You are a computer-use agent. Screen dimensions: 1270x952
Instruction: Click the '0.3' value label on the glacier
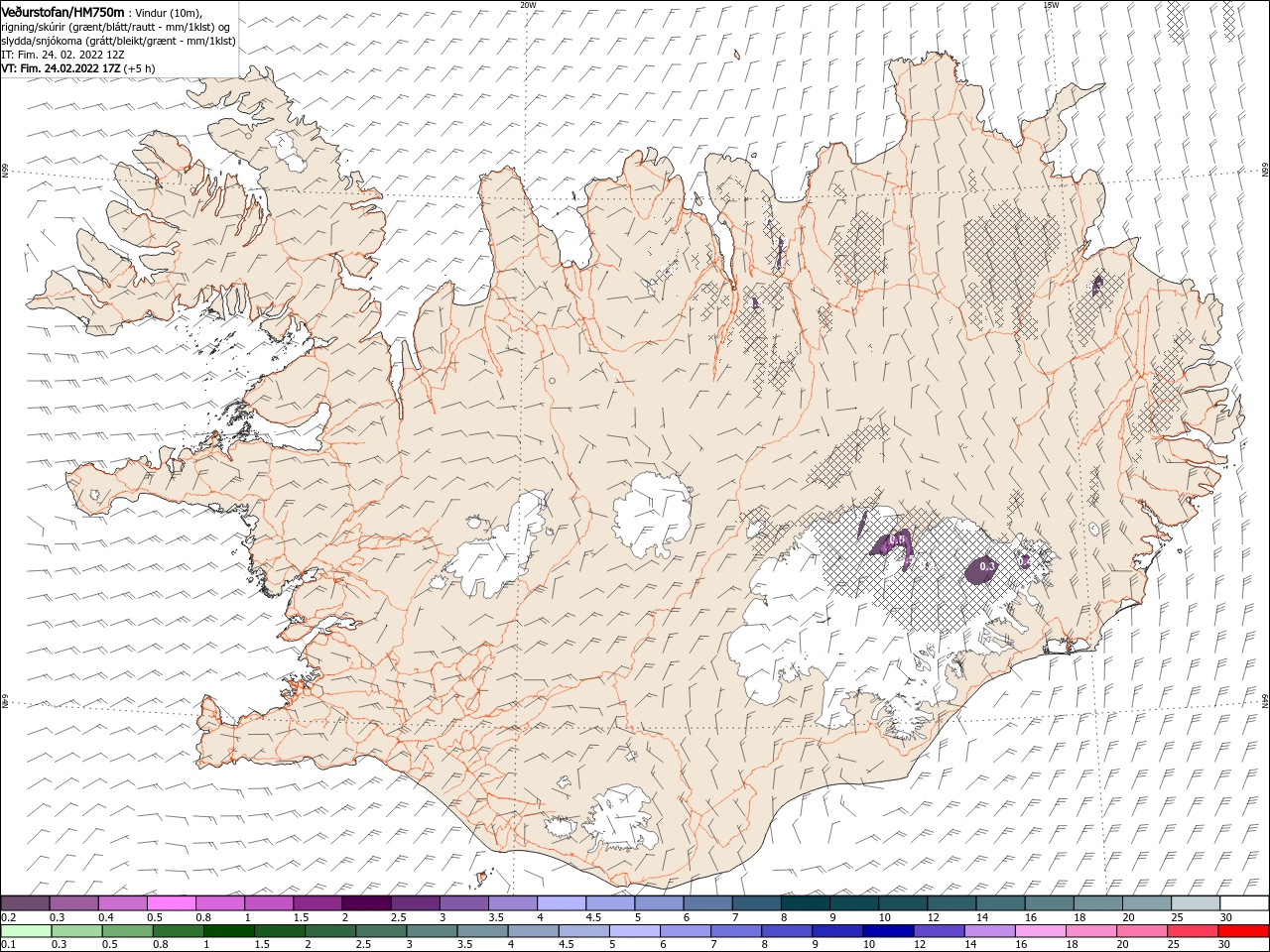point(986,566)
